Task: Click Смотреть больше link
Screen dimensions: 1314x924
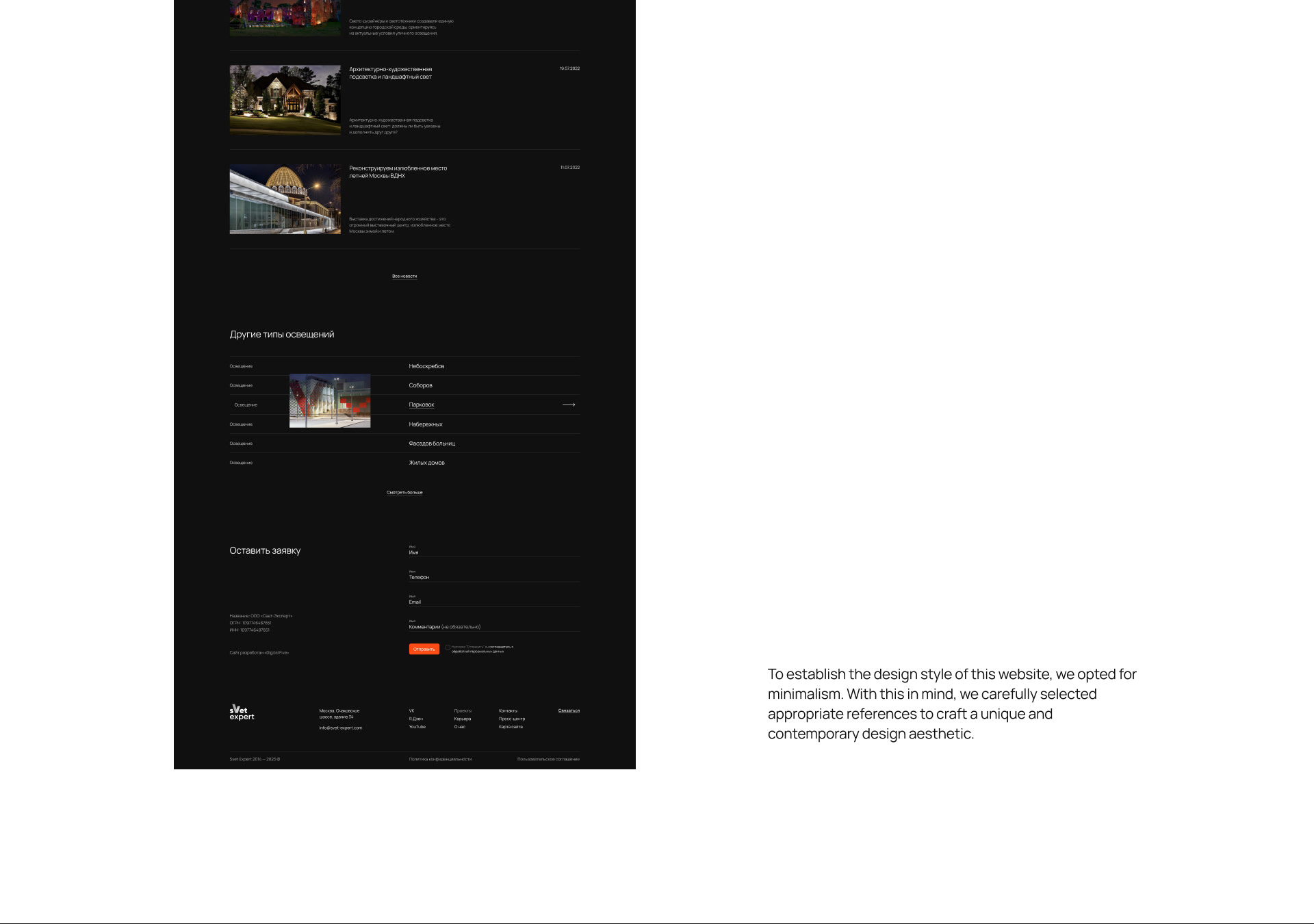Action: coord(404,493)
